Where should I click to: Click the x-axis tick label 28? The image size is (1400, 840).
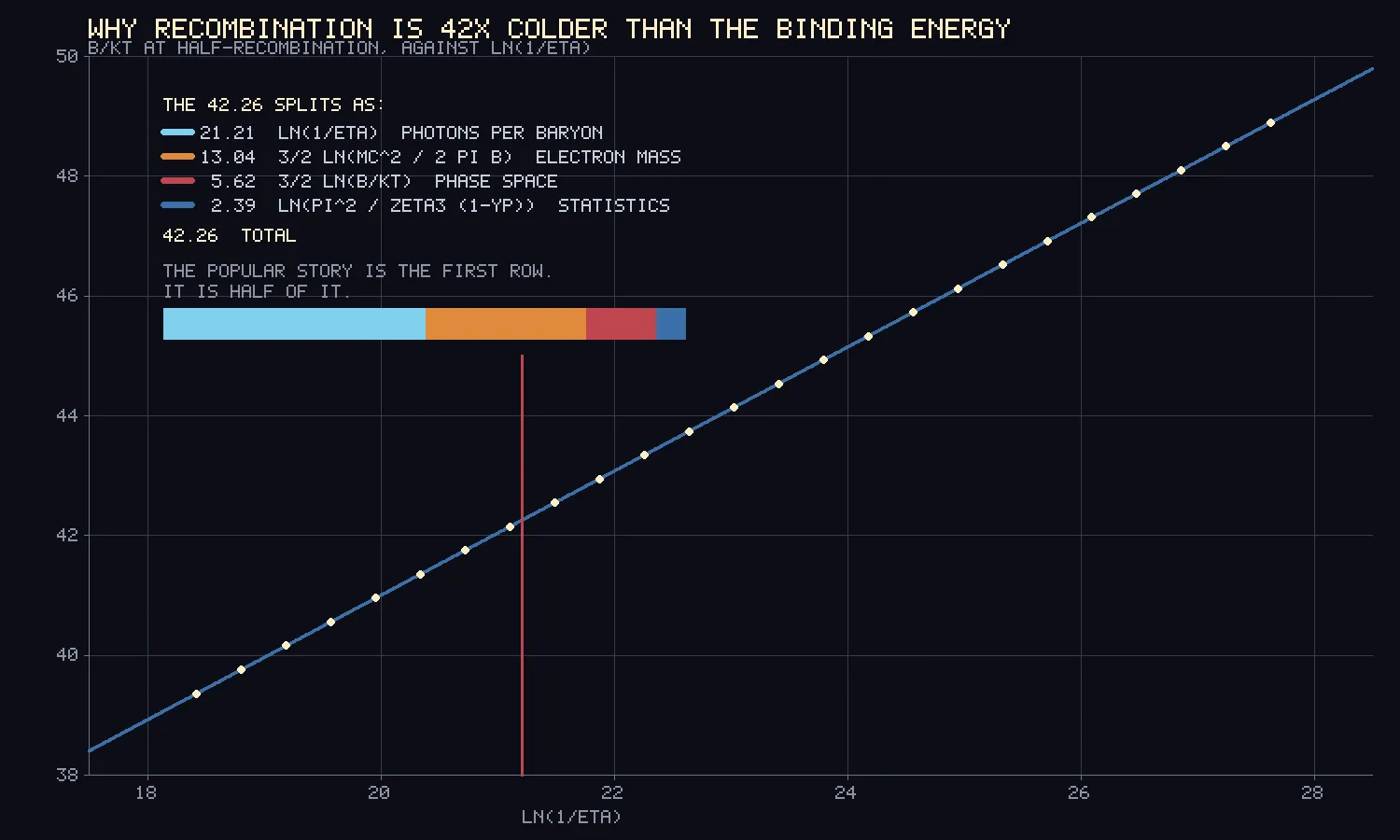1312,792
